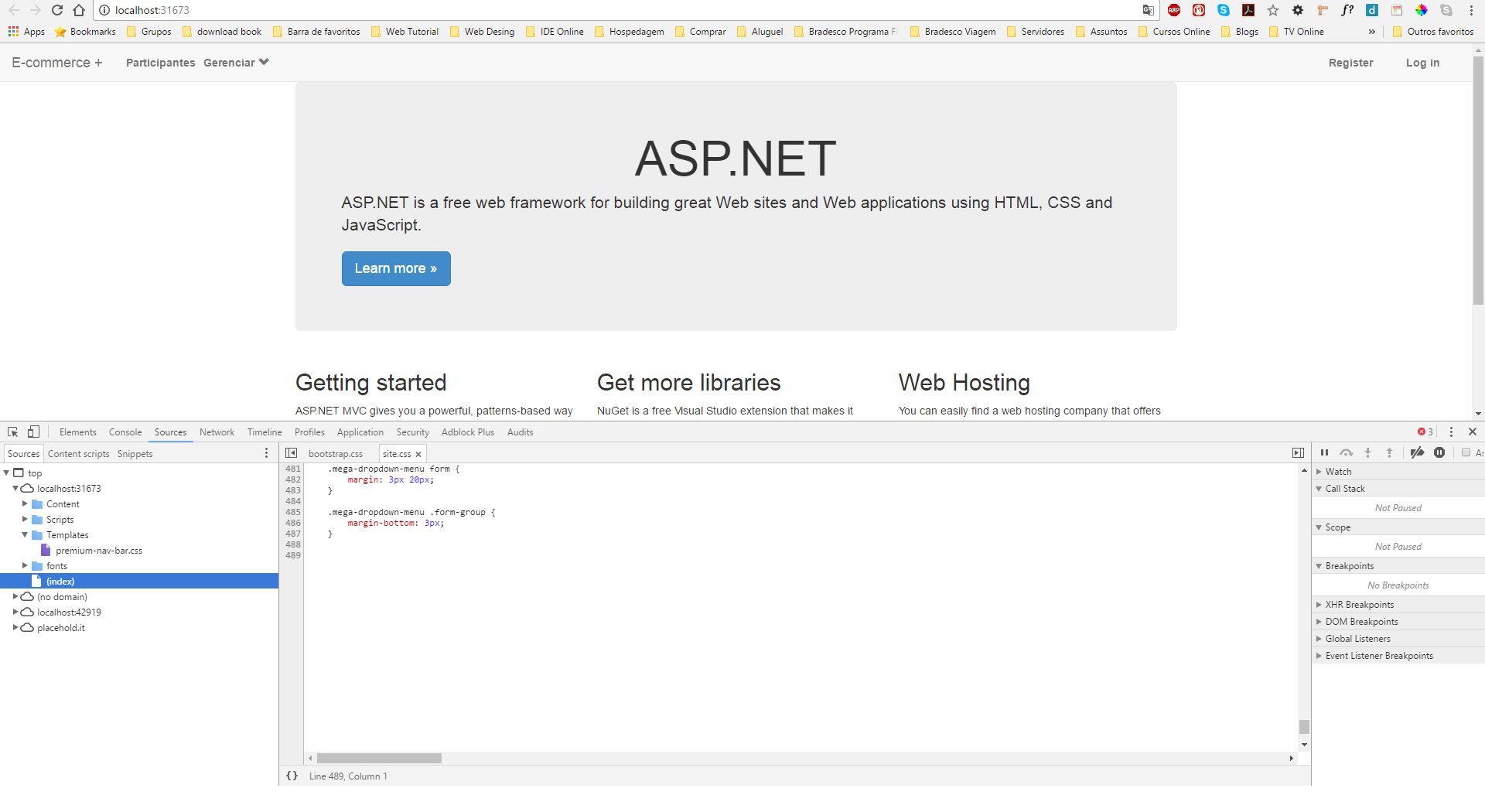1485x812 pixels.
Task: Click the Learn more » button
Action: 396,268
